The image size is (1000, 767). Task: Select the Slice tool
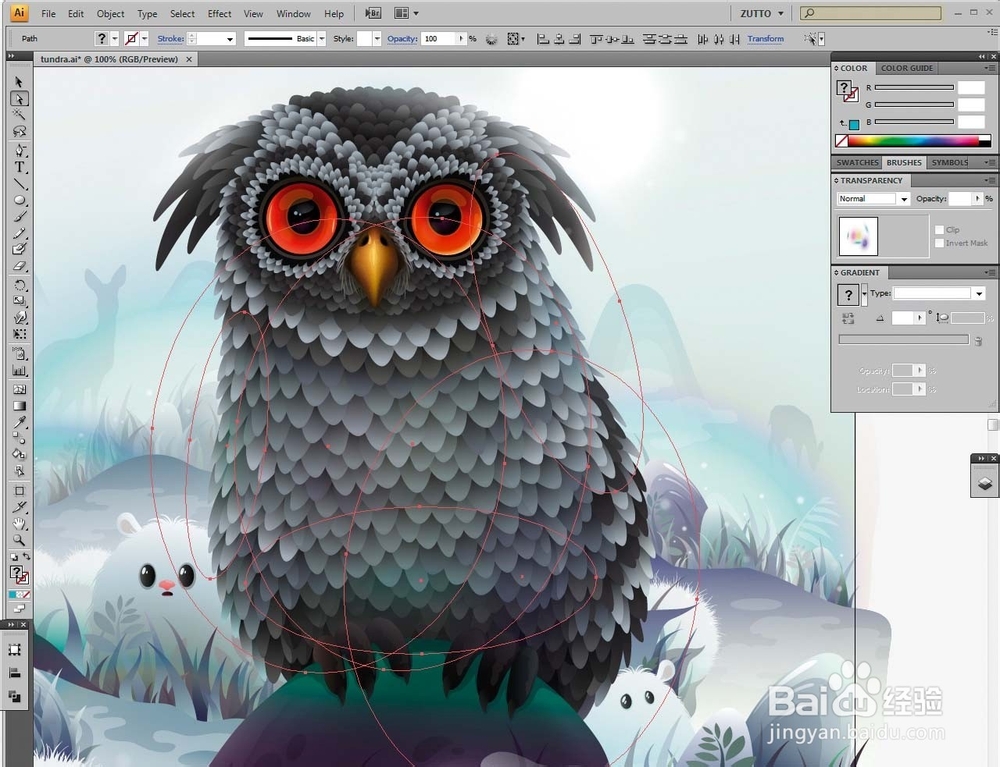pos(19,508)
